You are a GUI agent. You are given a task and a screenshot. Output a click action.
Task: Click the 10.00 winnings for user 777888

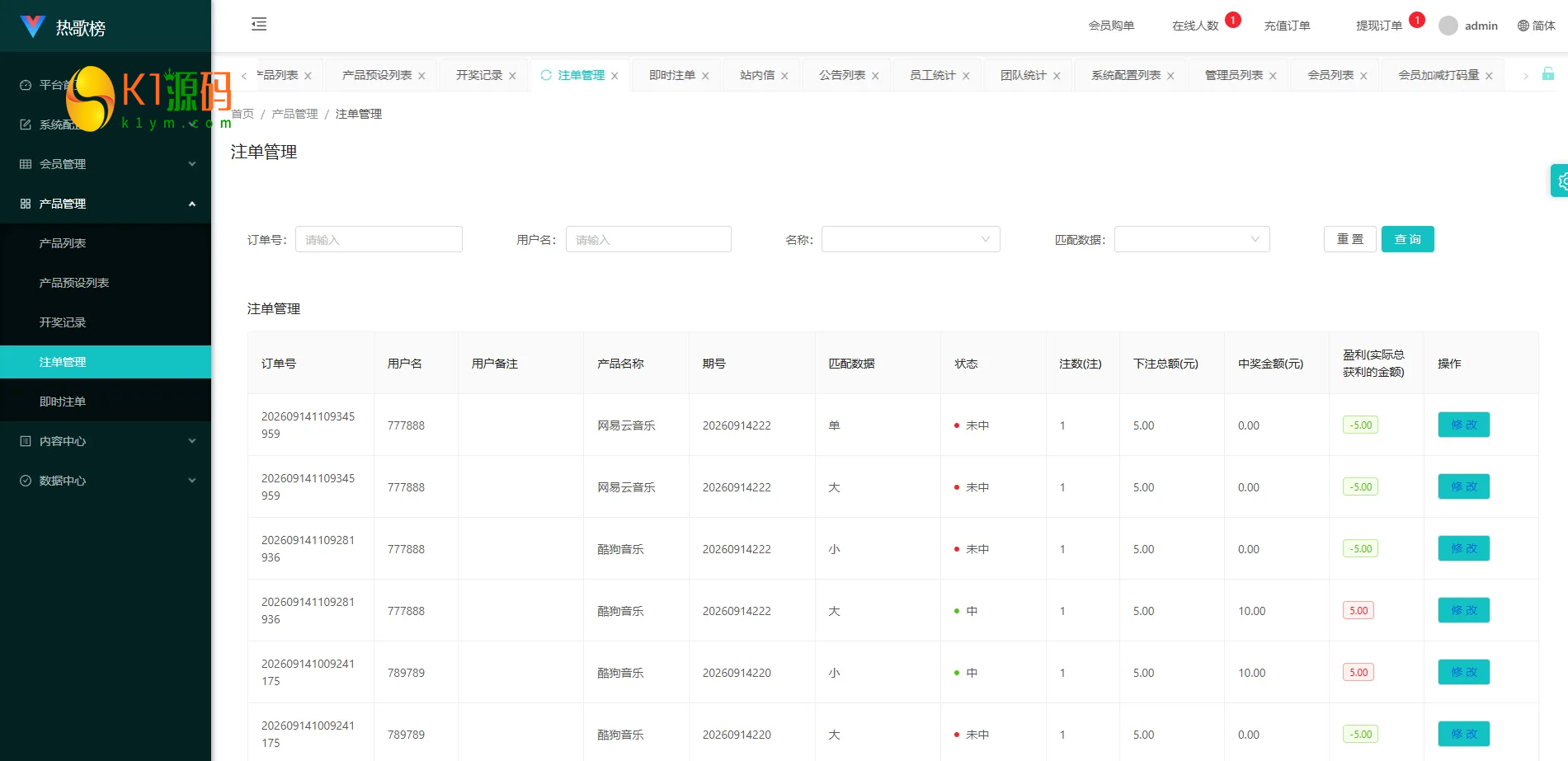tap(1251, 611)
